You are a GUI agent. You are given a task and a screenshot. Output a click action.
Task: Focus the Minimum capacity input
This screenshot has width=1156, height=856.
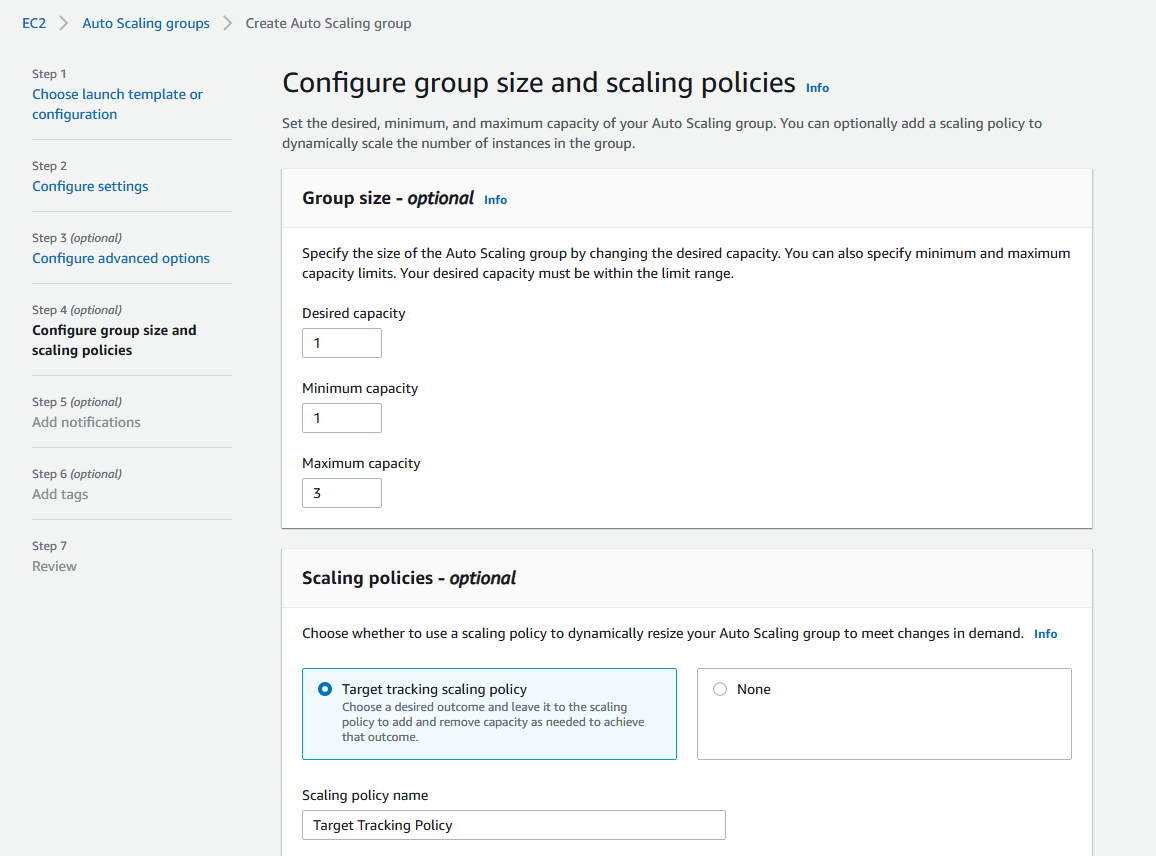[342, 418]
